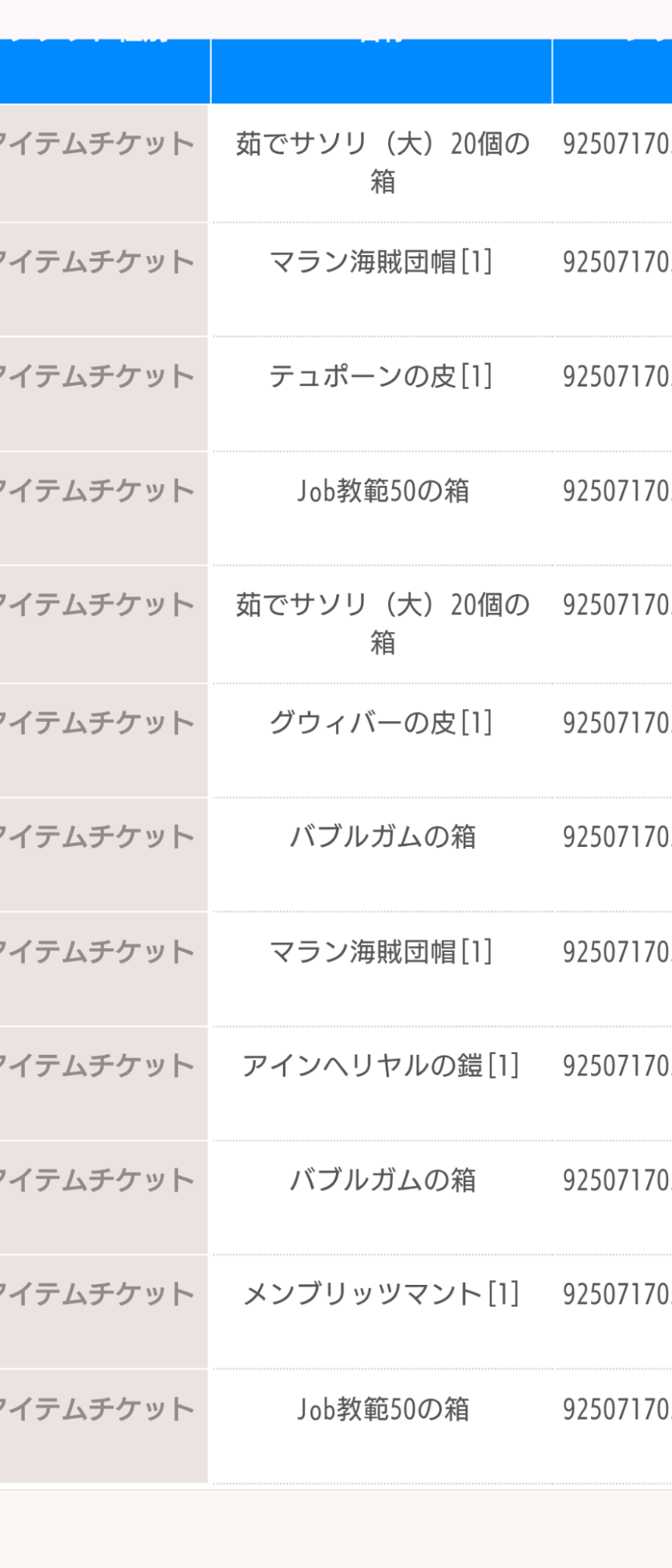Image resolution: width=672 pixels, height=1568 pixels.
Task: Tap the first Job教範50の箱 entry
Action: (x=383, y=491)
